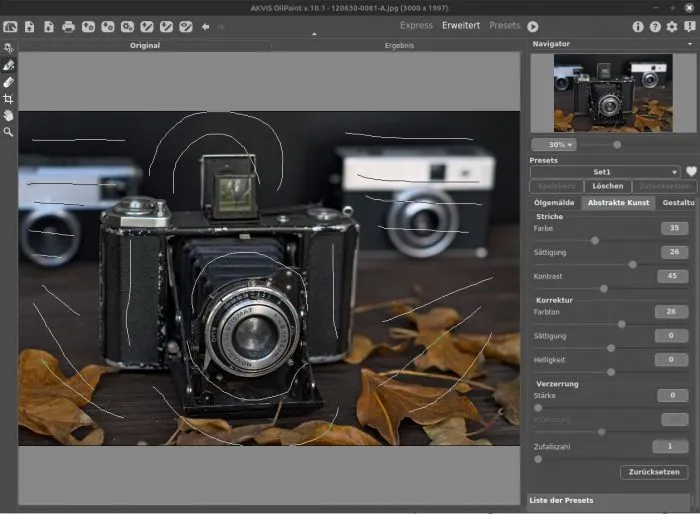Select the crop tool

(x=9, y=99)
